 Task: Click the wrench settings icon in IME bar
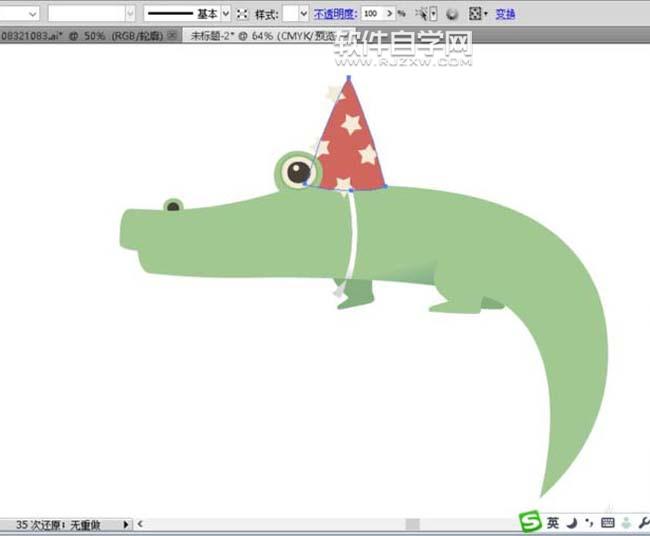coord(643,523)
